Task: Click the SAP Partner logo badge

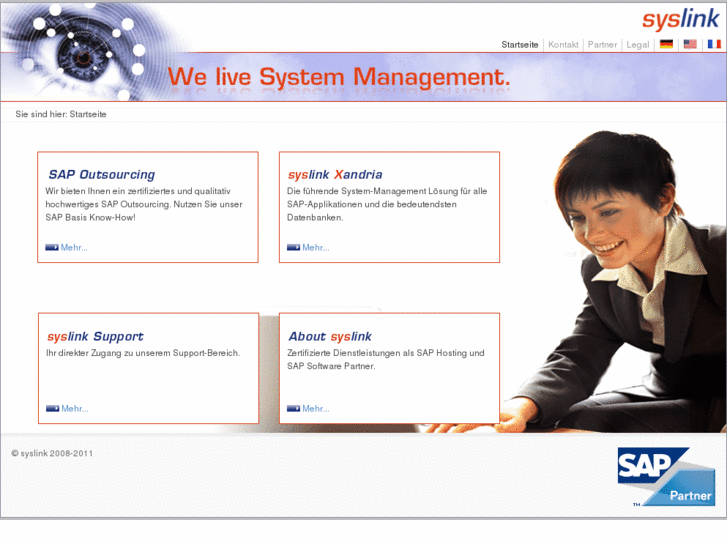Action: [666, 477]
